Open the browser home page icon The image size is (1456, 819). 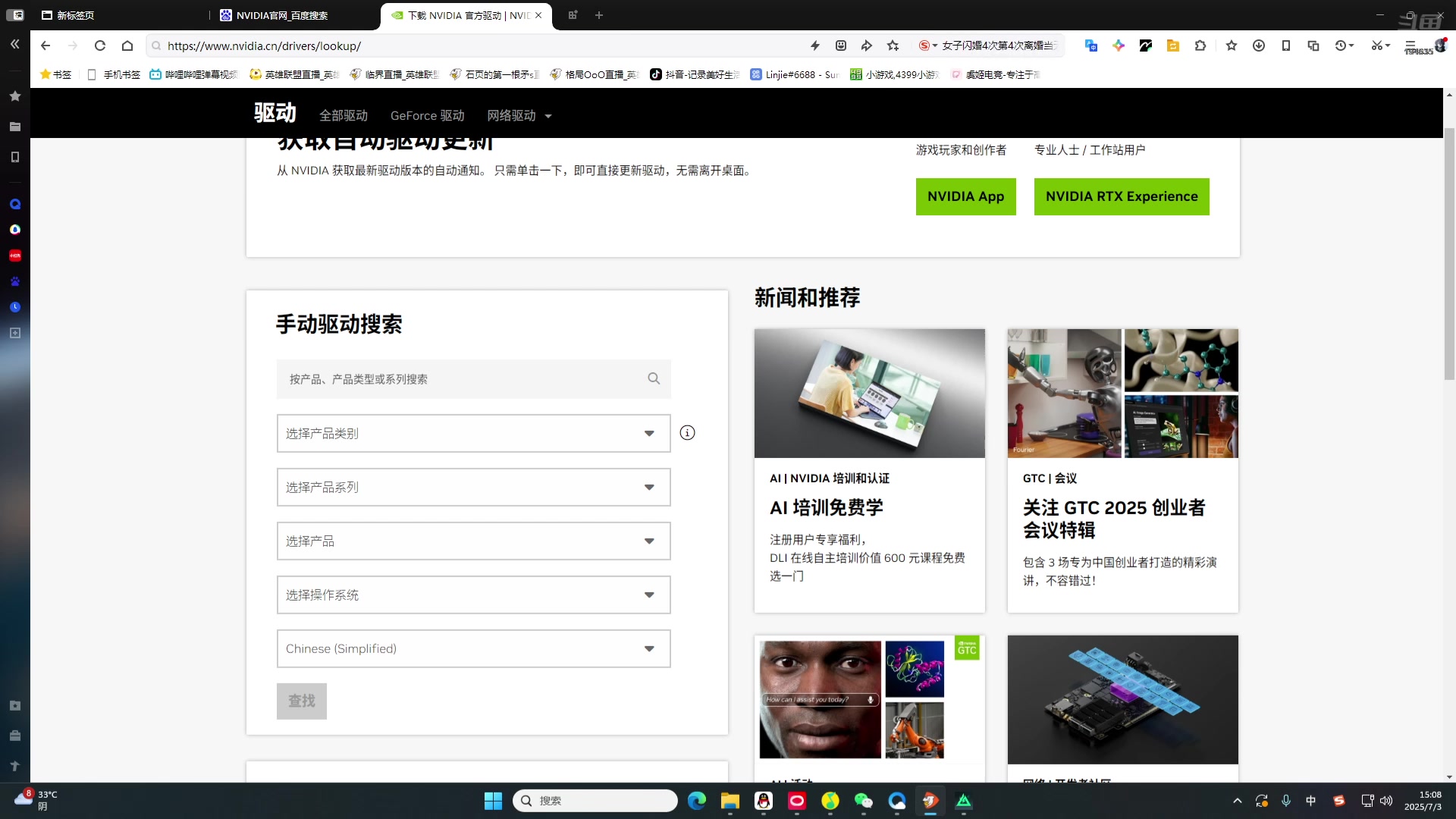(127, 45)
